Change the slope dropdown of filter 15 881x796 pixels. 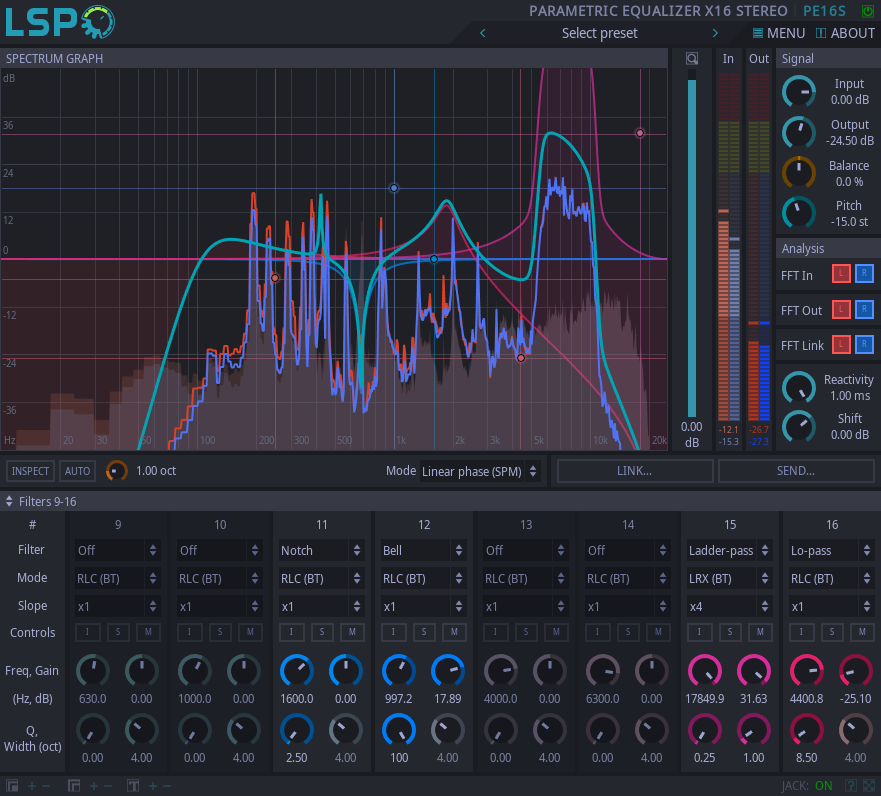point(729,605)
